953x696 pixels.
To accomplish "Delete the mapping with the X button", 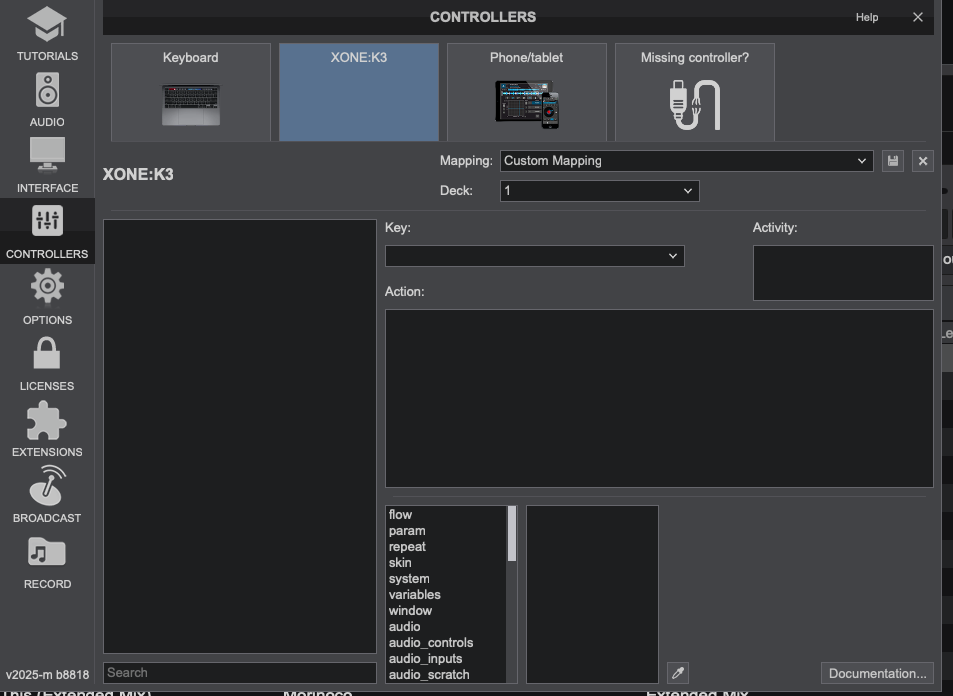I will coord(923,161).
